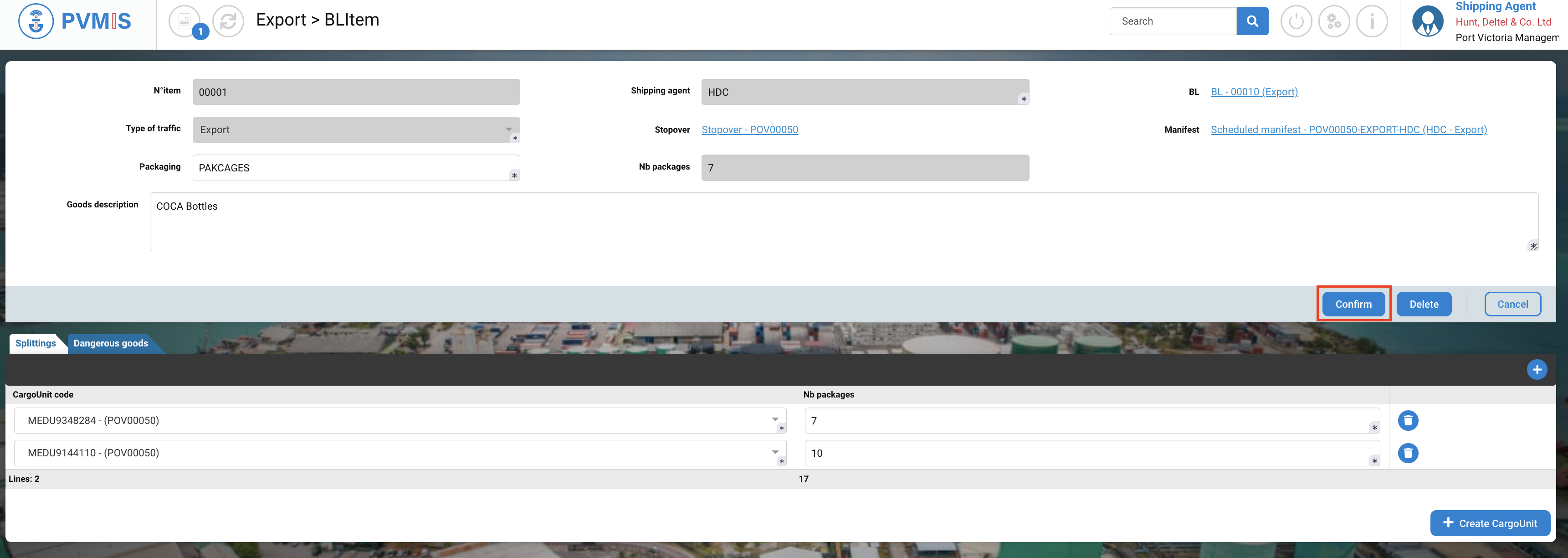Click the circular refresh icon
Image resolution: width=1568 pixels, height=558 pixels.
tap(228, 21)
